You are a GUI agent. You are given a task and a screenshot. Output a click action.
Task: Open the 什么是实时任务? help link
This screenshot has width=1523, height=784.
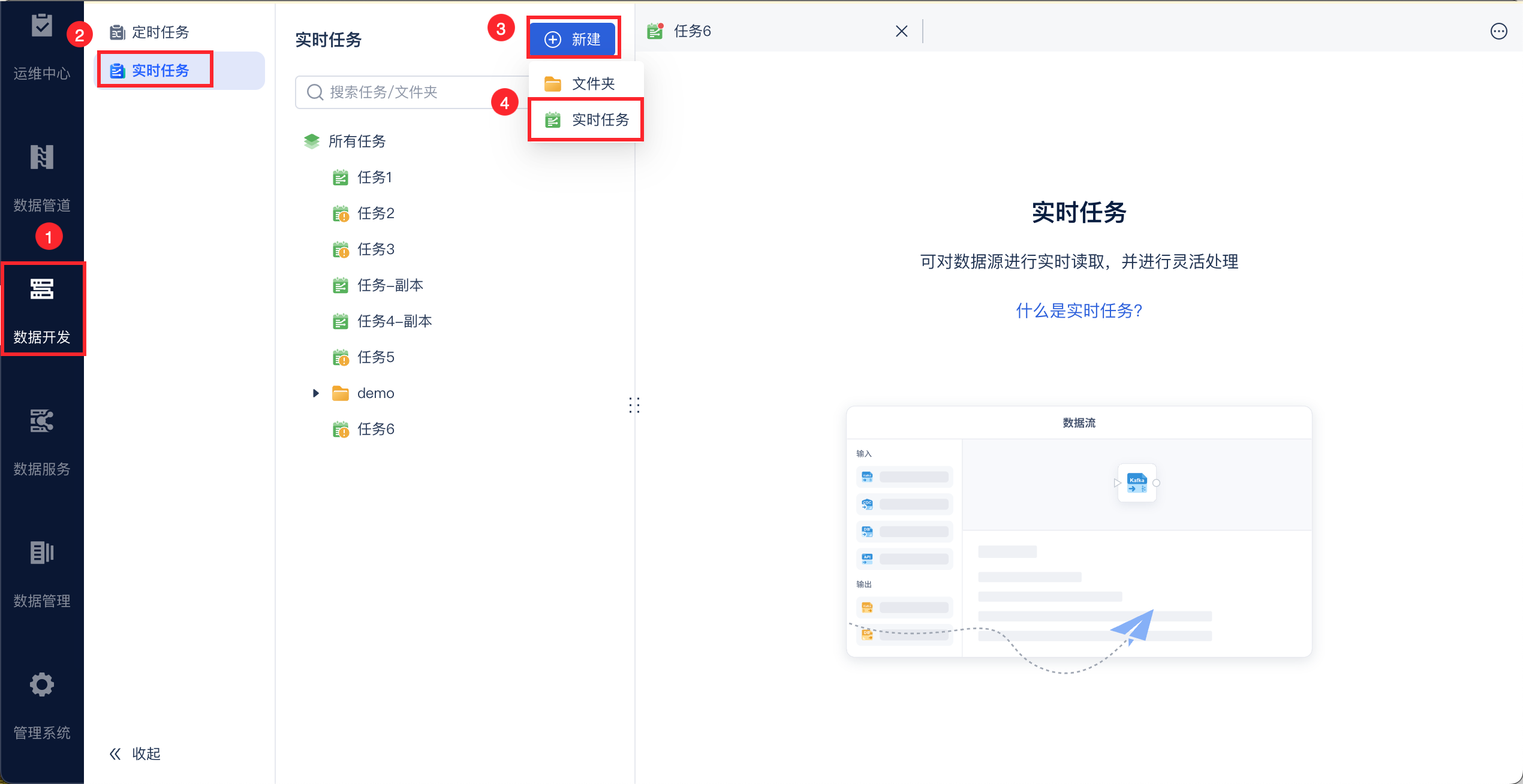tap(1079, 310)
